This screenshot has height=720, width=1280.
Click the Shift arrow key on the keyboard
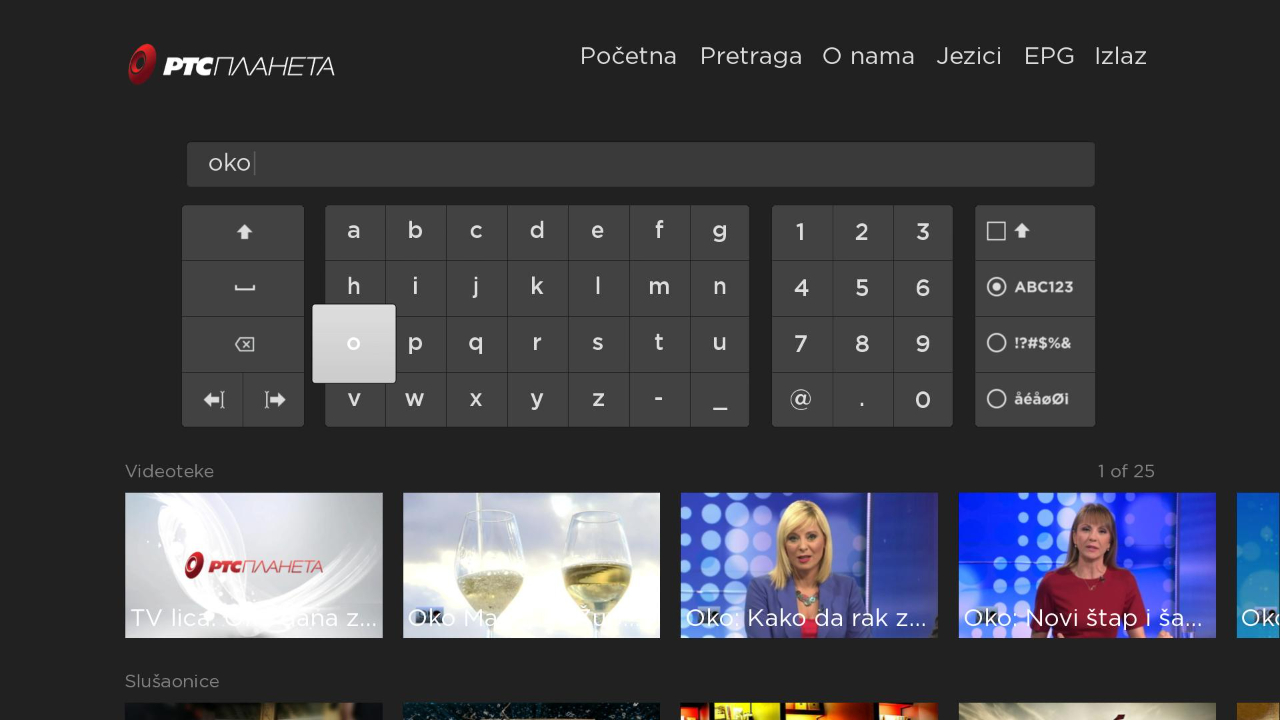click(x=243, y=232)
